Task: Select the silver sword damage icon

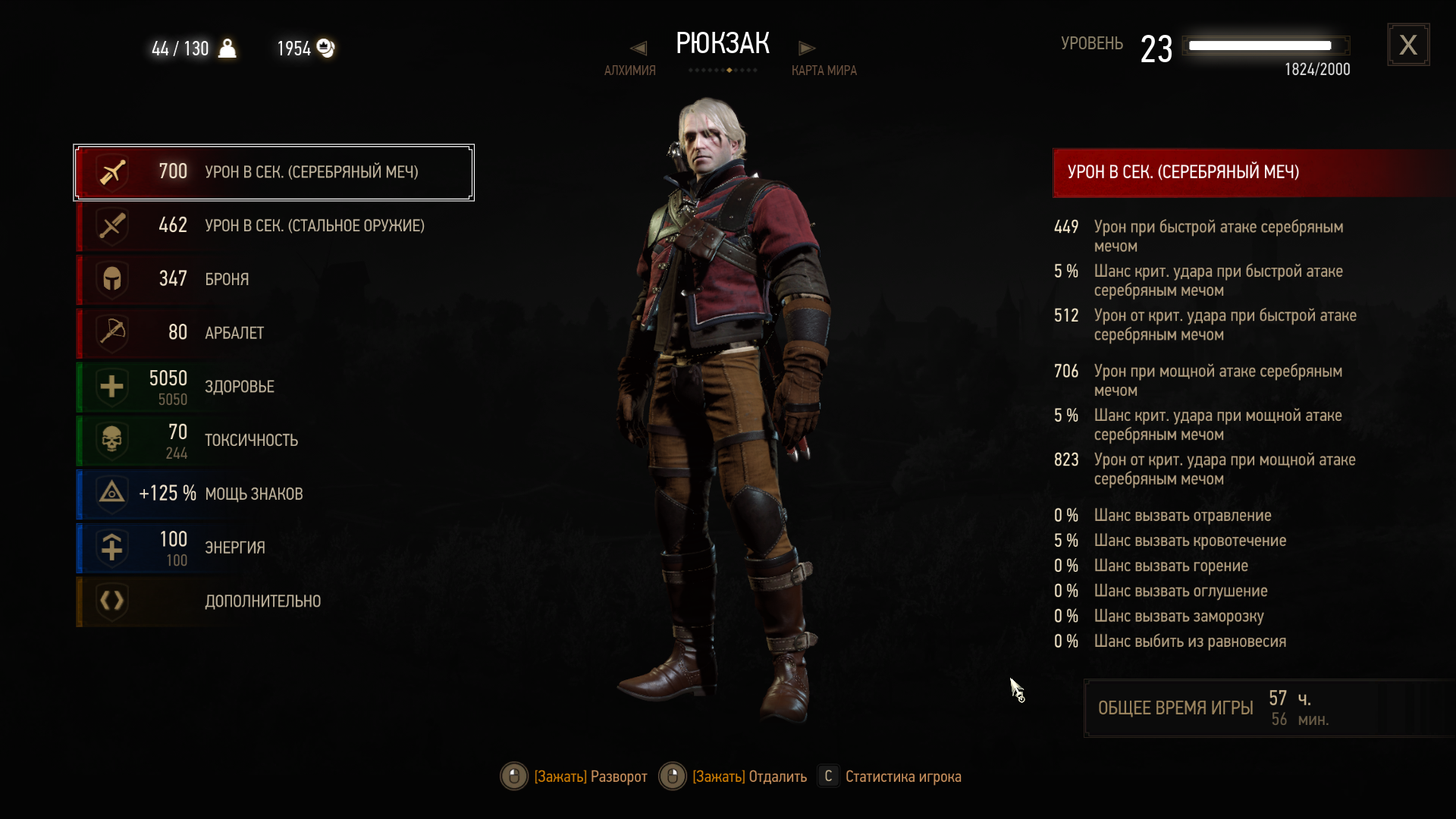Action: click(112, 172)
